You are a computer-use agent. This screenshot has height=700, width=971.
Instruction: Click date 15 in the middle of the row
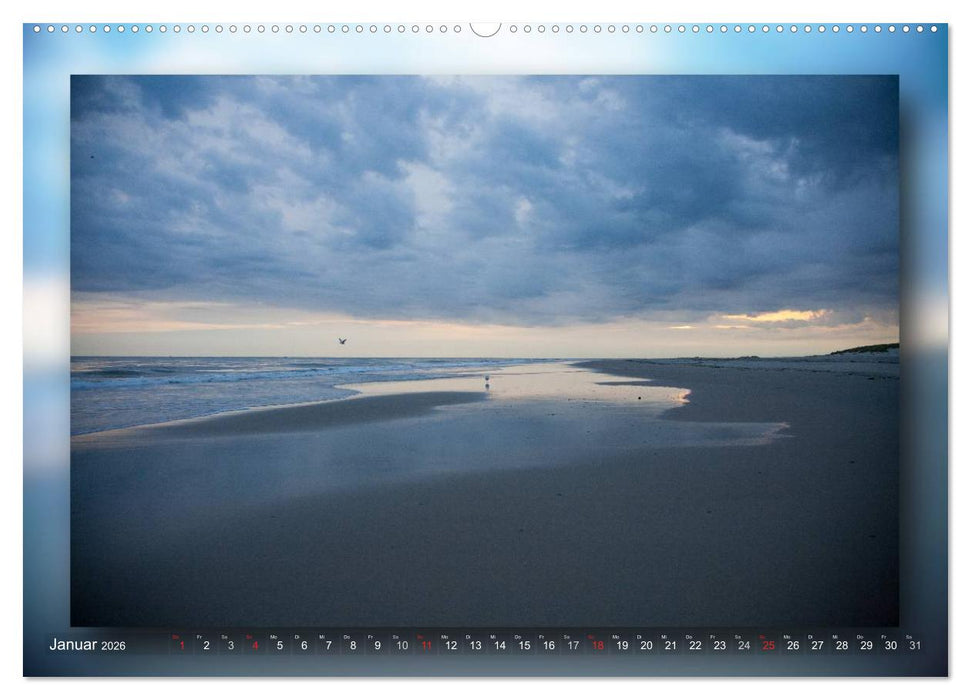pyautogui.click(x=525, y=644)
